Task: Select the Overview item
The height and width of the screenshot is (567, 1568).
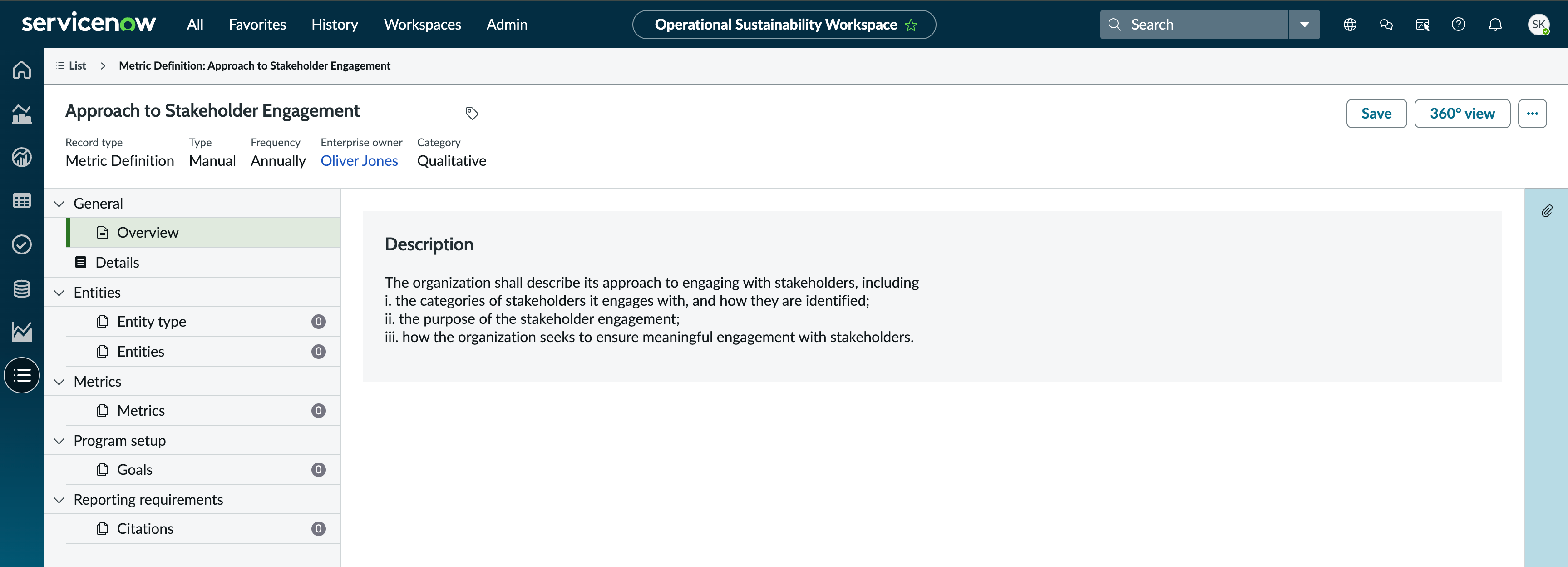Action: (x=203, y=233)
